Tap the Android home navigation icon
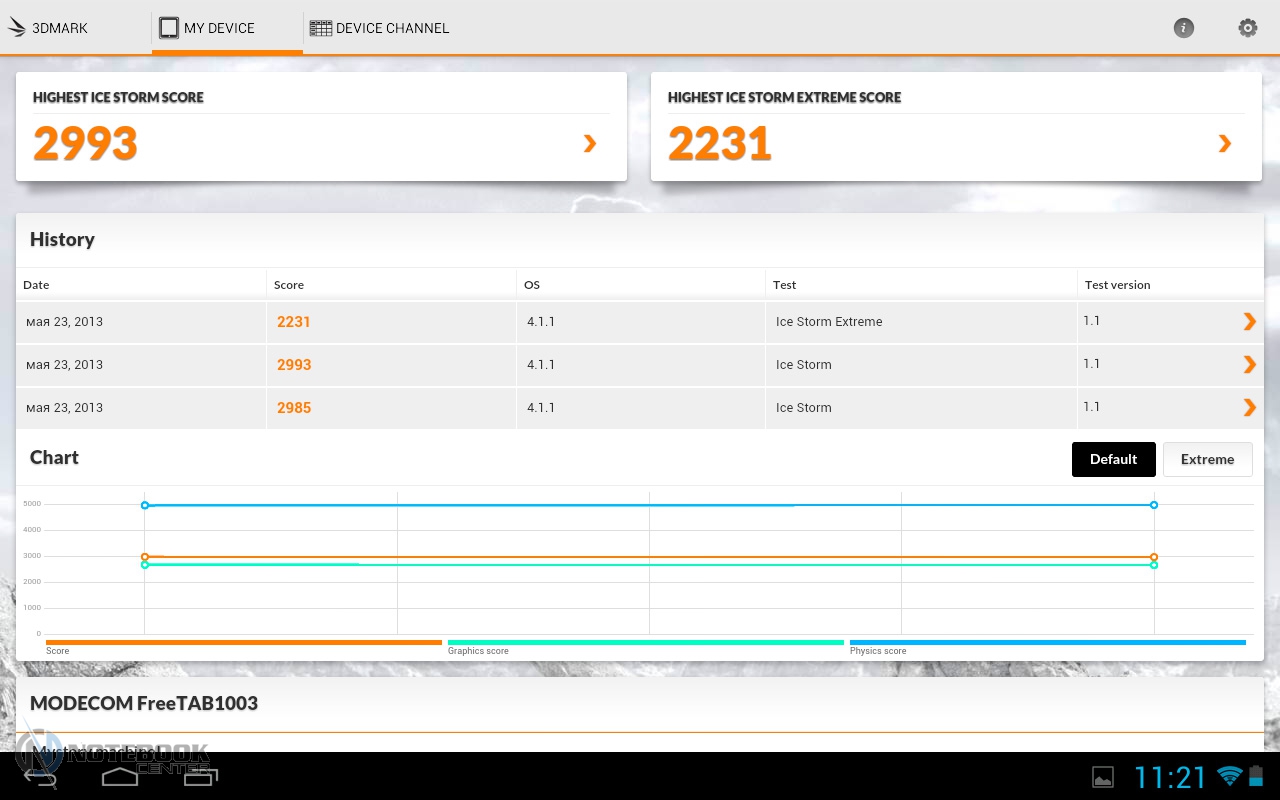 tap(119, 776)
